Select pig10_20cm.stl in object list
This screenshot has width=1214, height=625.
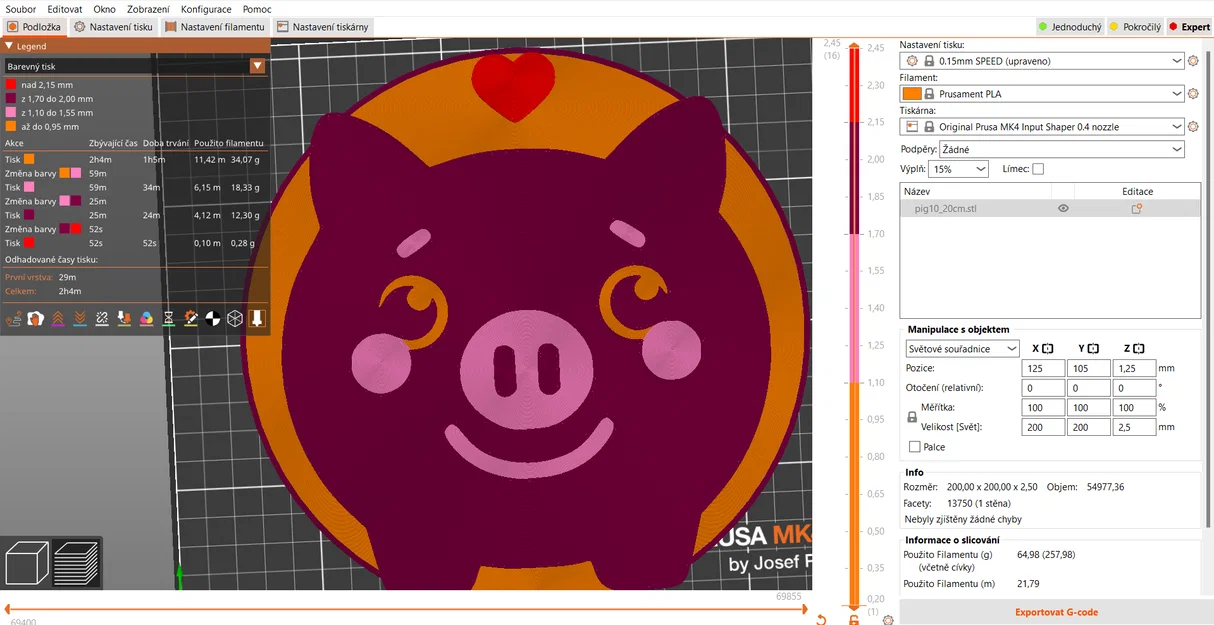tap(1050, 209)
